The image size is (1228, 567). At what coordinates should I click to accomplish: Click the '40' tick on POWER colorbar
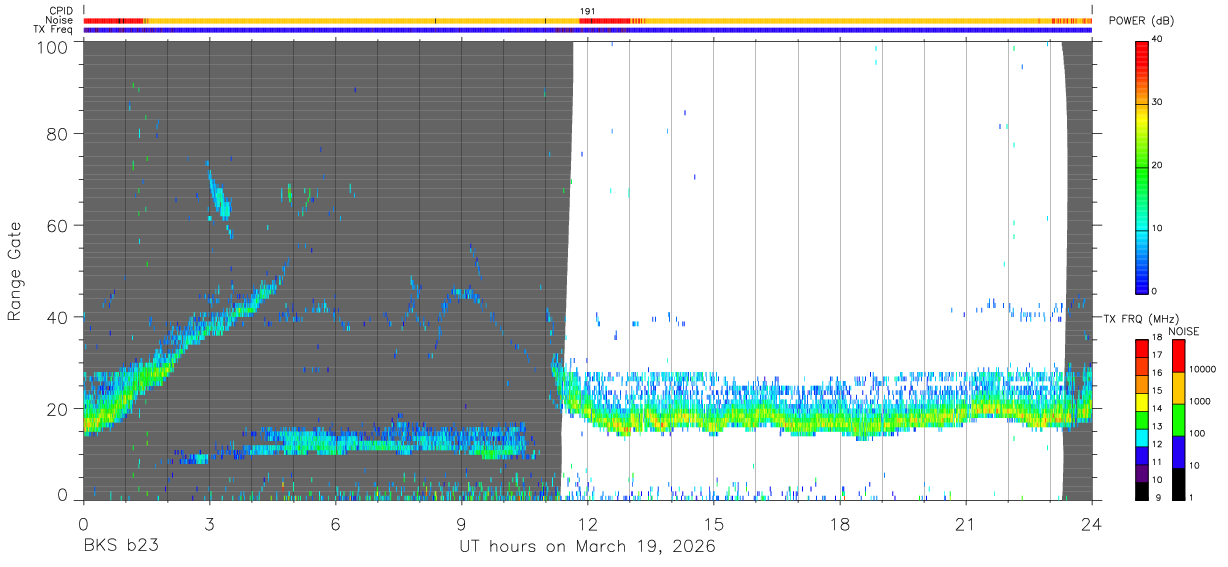(1159, 40)
